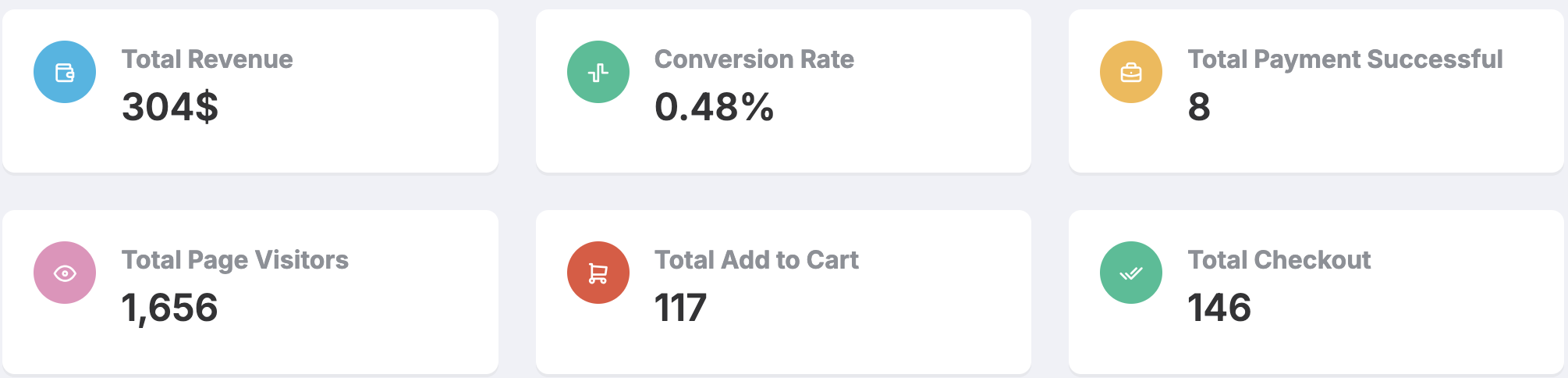Click the 0.48% conversion rate value

[x=714, y=107]
